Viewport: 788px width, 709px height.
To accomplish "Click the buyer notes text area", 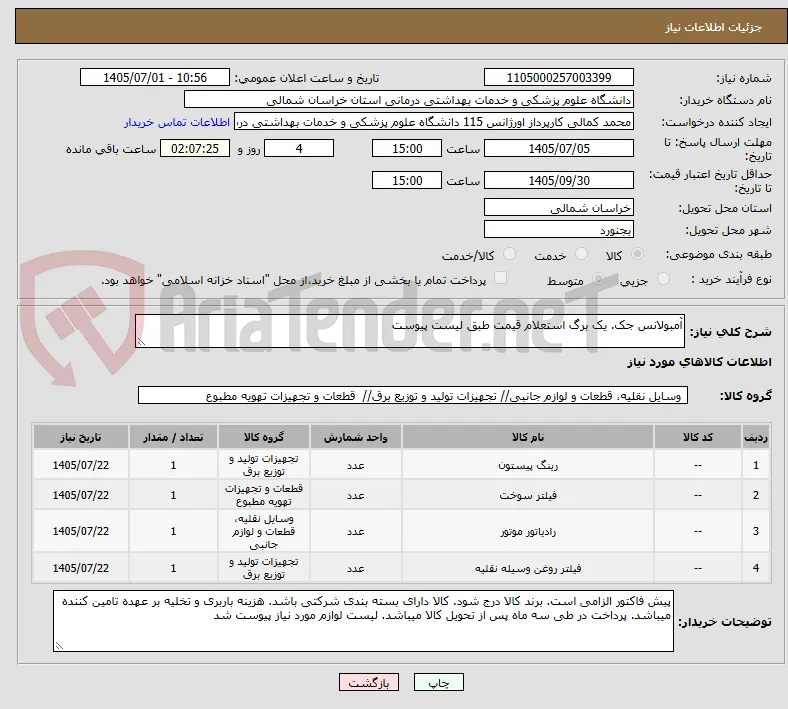I will 363,621.
